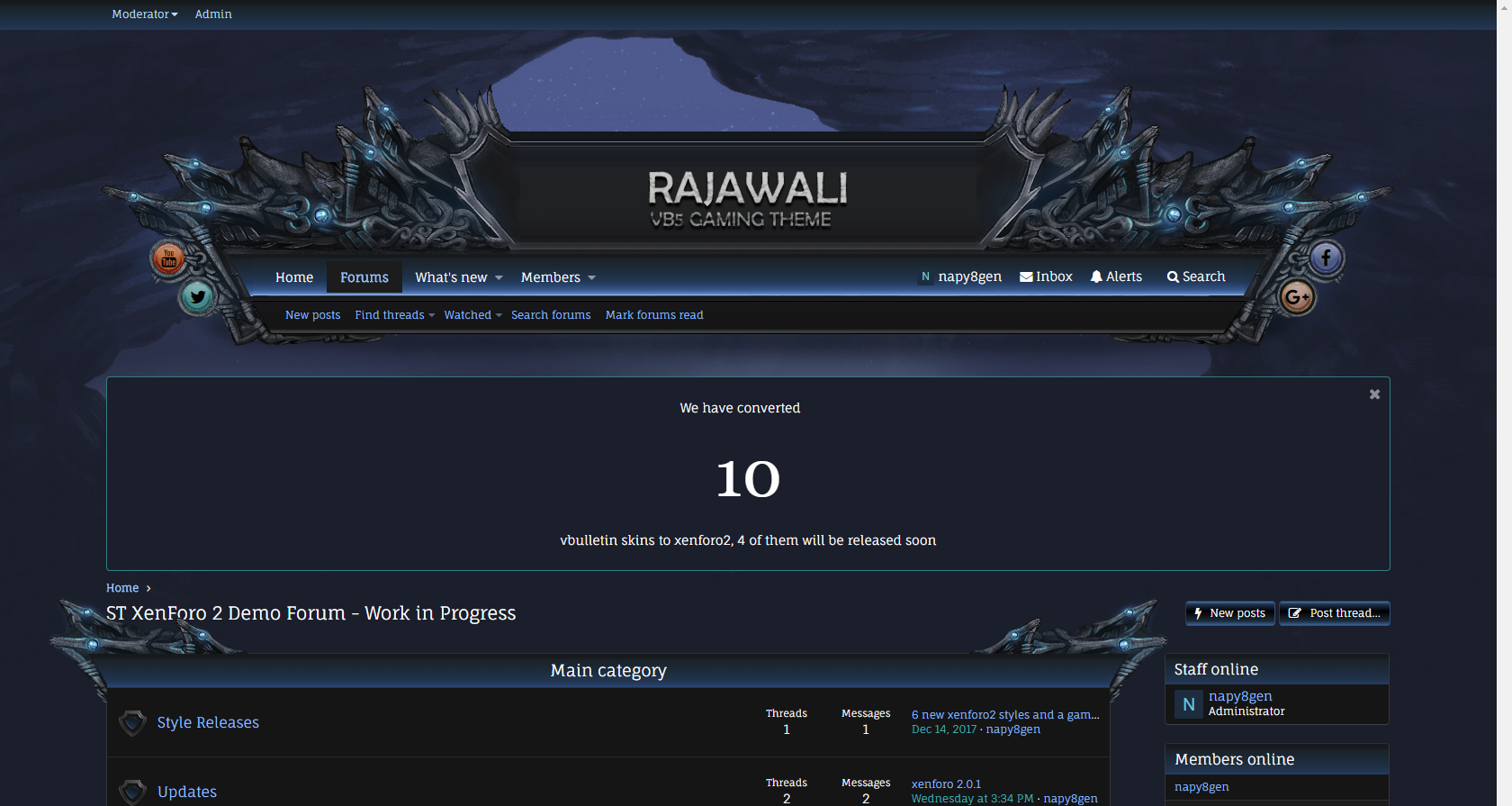This screenshot has height=806, width=1512.
Task: Click the Rajawali VB5 Gaming Theme logo
Action: point(748,199)
